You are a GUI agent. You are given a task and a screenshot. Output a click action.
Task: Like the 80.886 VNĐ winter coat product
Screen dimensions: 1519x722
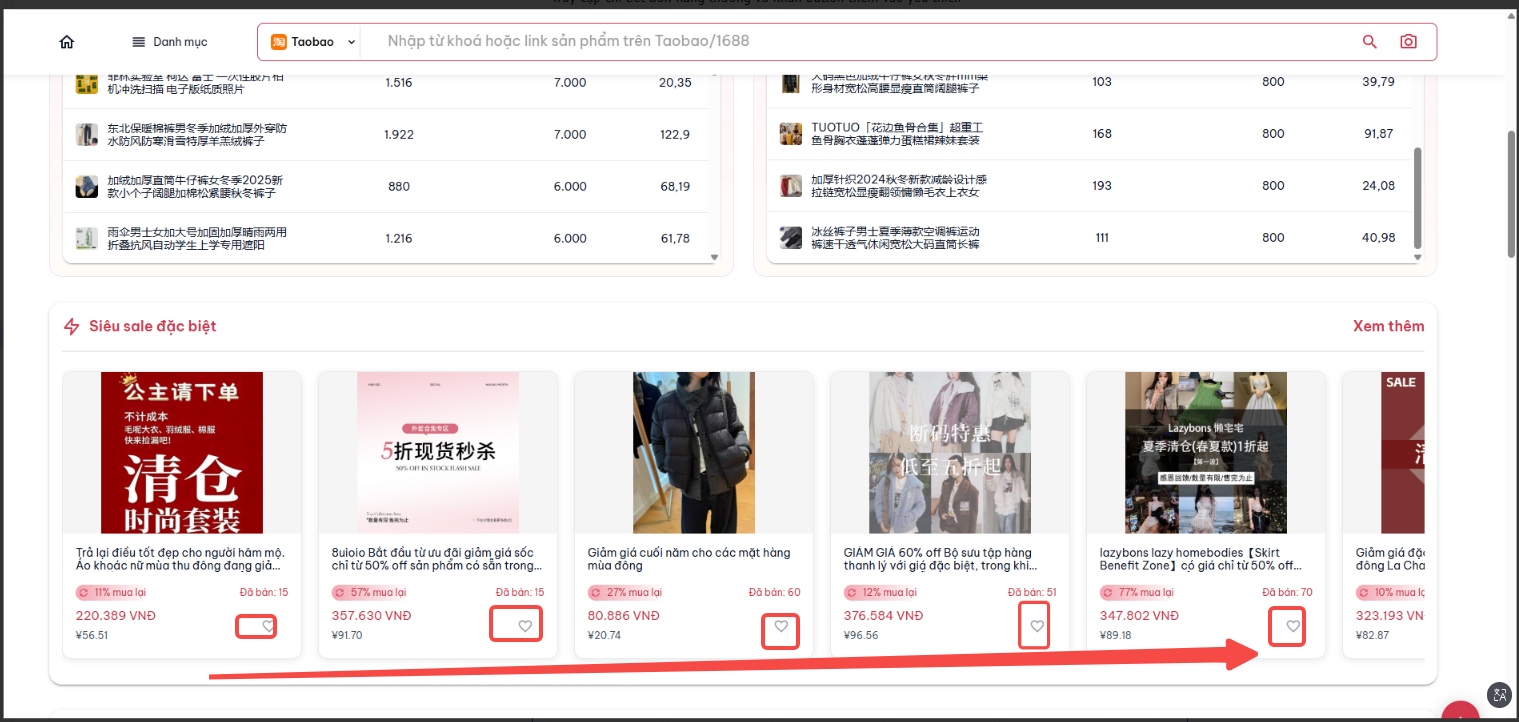781,626
